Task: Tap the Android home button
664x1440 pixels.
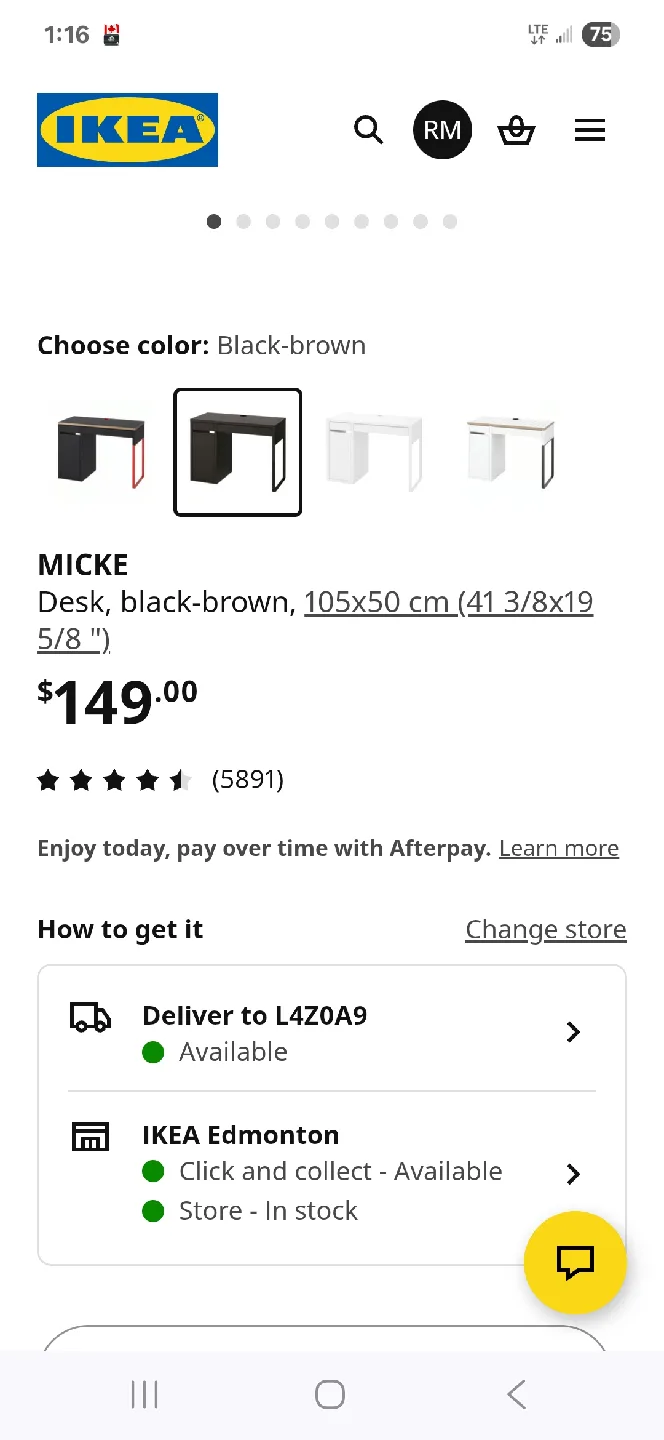Action: point(330,1394)
